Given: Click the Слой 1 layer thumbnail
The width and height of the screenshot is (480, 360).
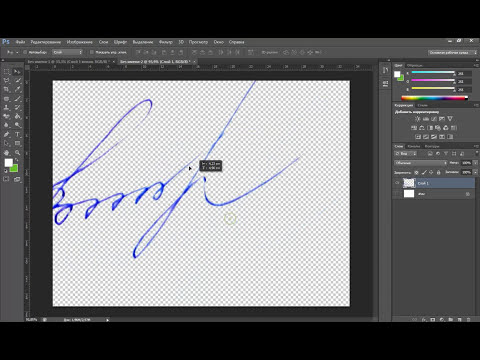Looking at the screenshot, I should coord(409,183).
